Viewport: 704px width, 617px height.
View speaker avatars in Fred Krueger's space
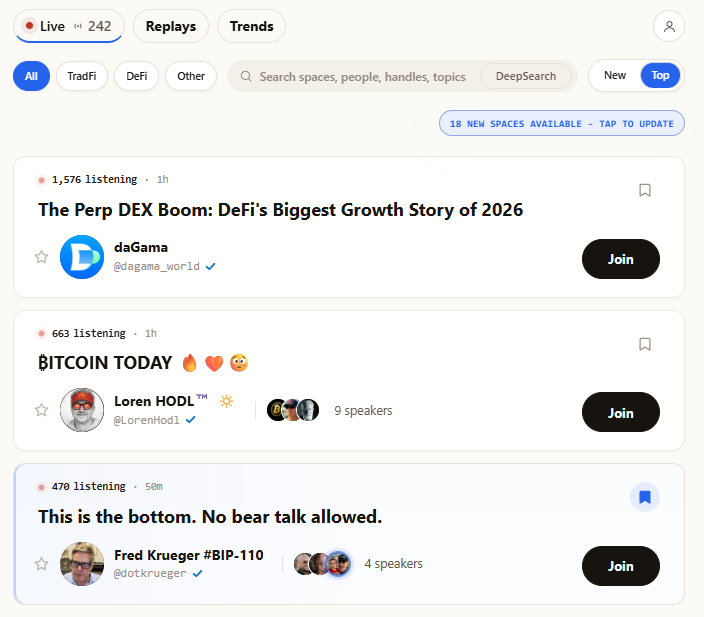click(x=322, y=564)
